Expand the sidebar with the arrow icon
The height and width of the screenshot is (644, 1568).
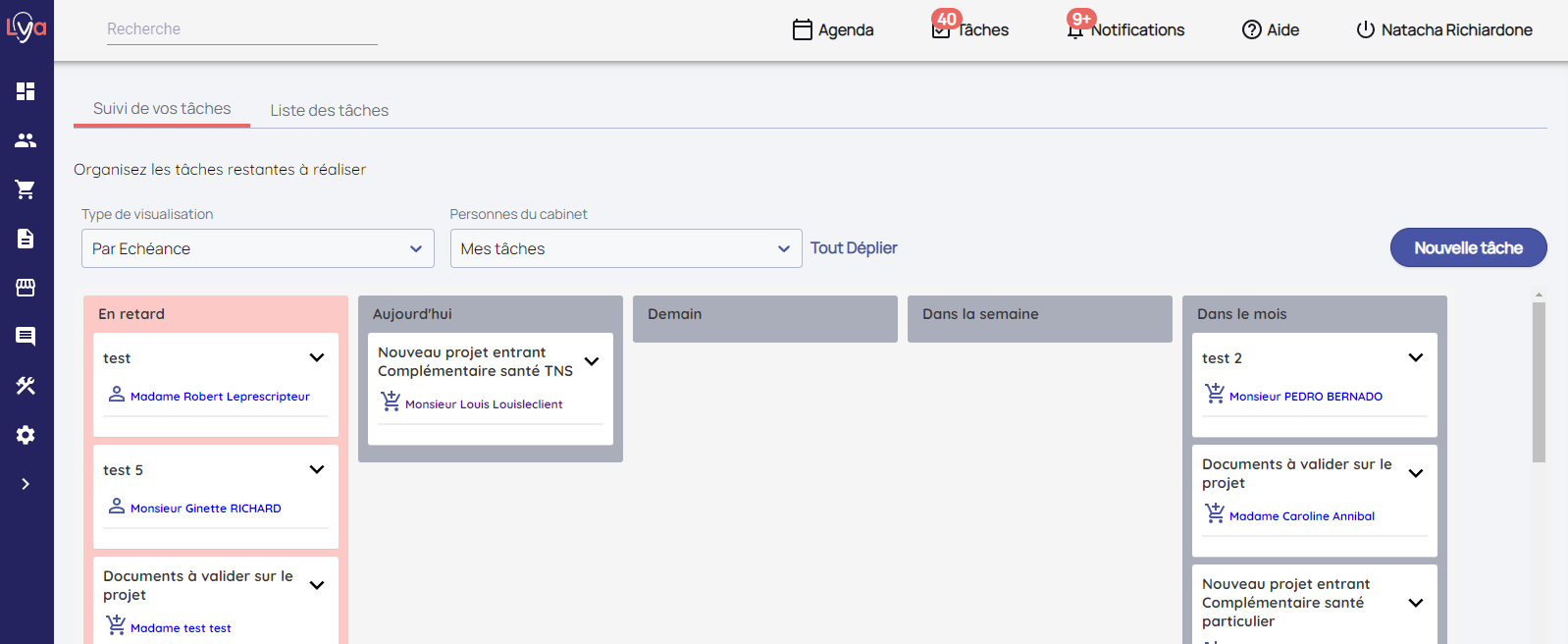26,484
